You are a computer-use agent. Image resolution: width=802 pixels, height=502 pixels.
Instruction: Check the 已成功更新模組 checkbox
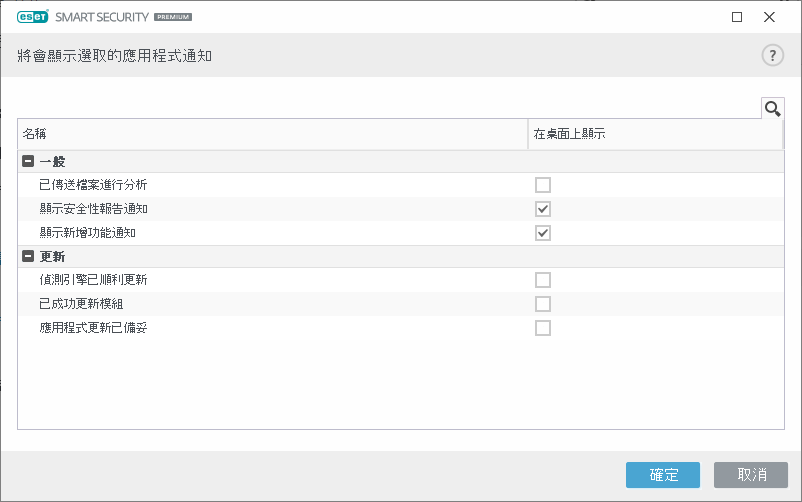pyautogui.click(x=543, y=304)
